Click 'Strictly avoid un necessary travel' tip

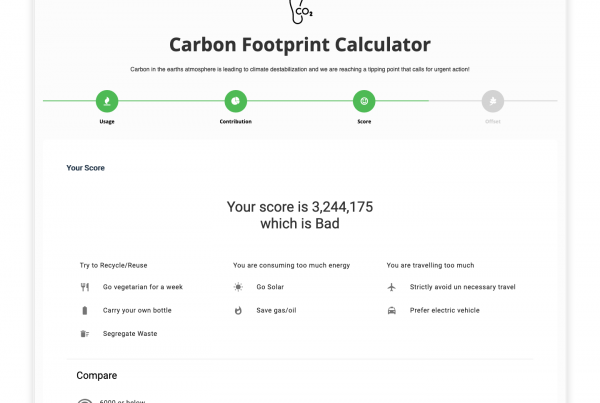463,287
